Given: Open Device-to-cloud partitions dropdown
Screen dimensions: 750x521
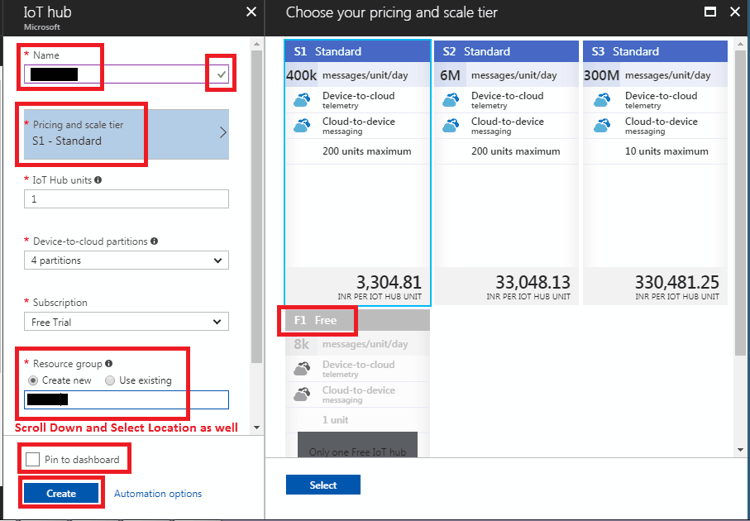Looking at the screenshot, I should 126,261.
